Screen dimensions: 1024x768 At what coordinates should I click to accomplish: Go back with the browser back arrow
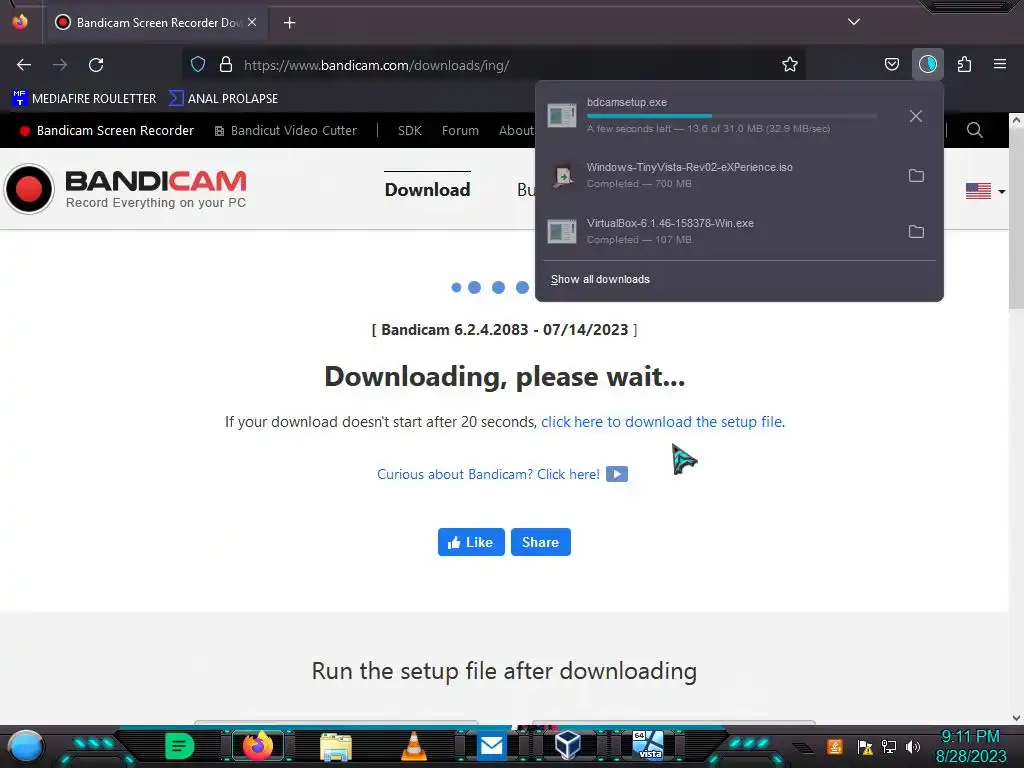[x=24, y=65]
